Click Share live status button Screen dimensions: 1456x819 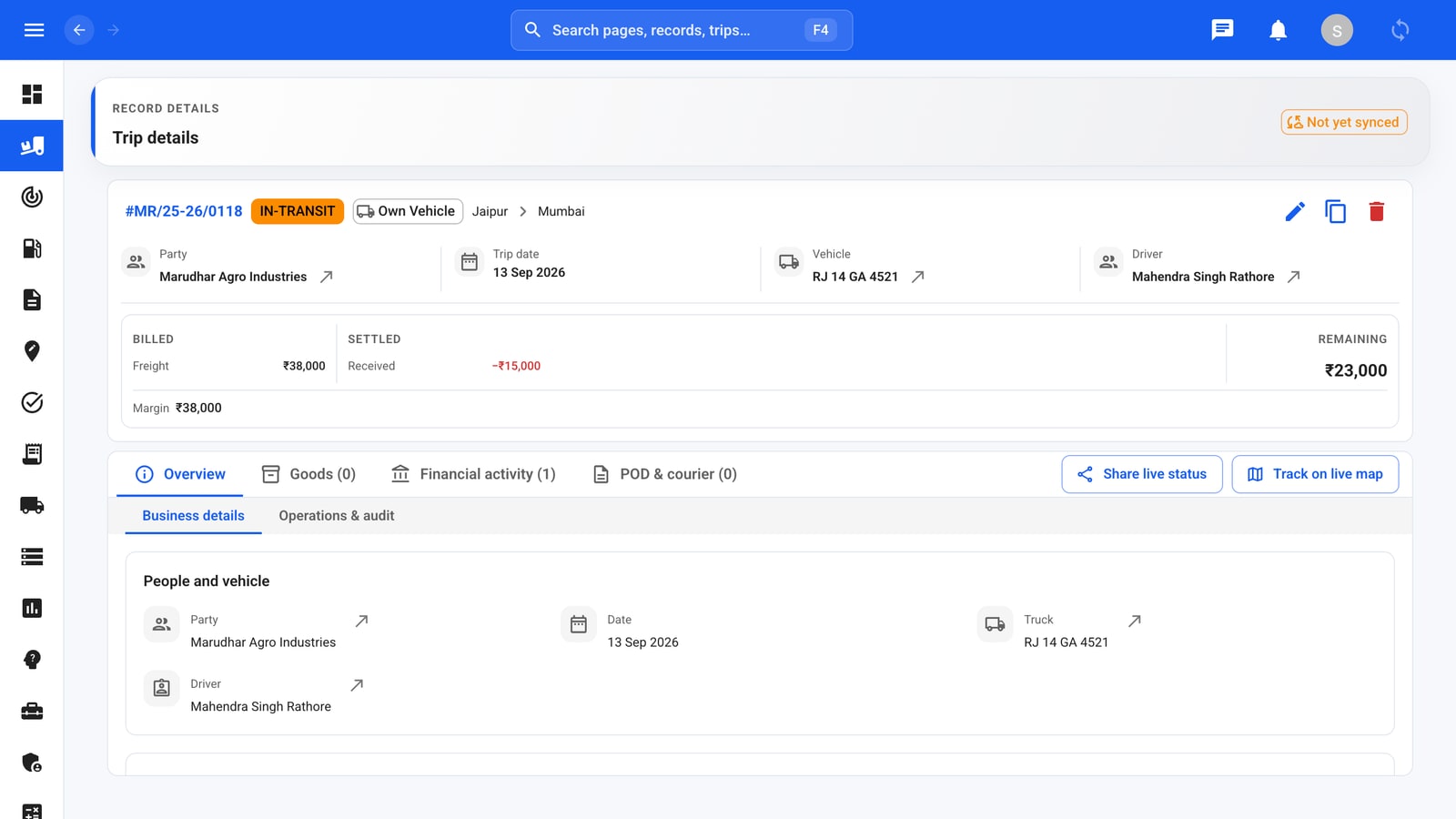pyautogui.click(x=1142, y=474)
